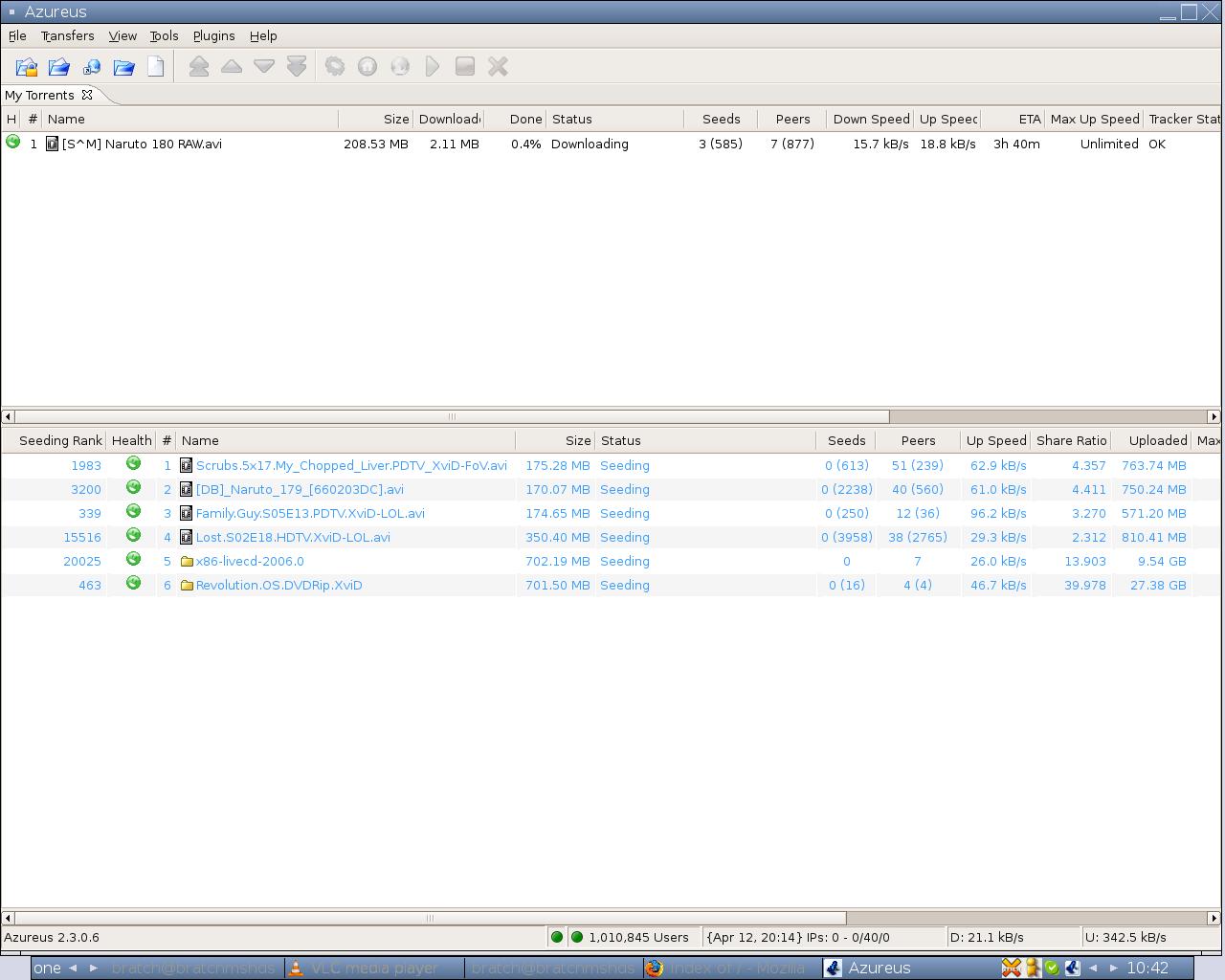Select Scrubs.5x17.My_Chopped_Liver torrent row
Viewport: 1225px width, 980px height.
(351, 465)
